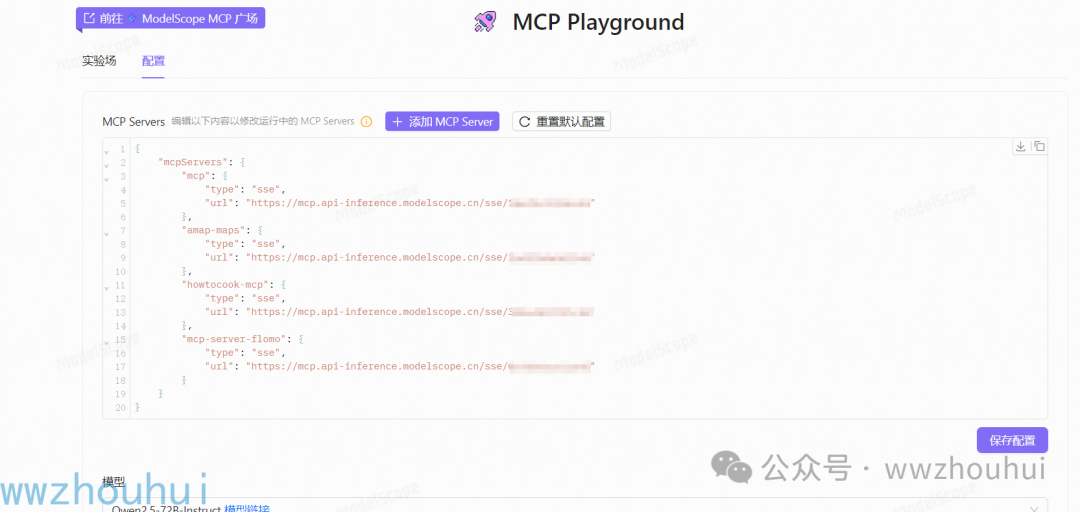Click the url string on line 17
Image resolution: width=1080 pixels, height=512 pixels.
(420, 366)
